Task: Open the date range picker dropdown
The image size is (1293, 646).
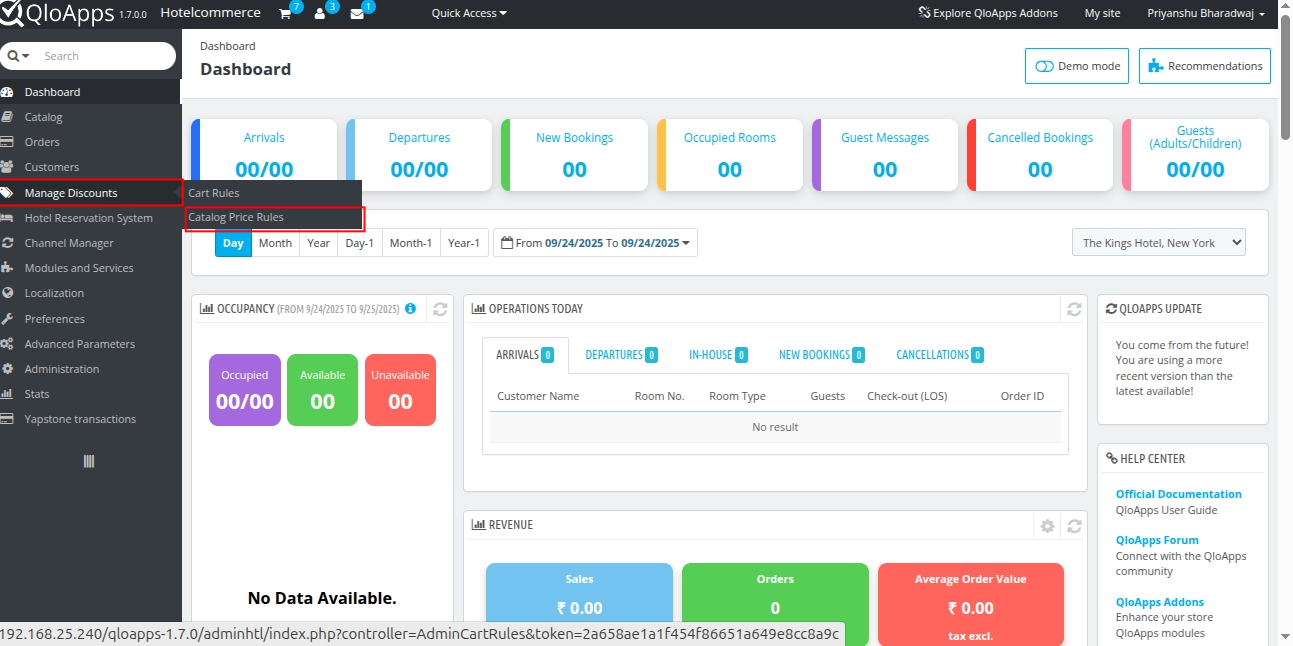Action: 595,243
